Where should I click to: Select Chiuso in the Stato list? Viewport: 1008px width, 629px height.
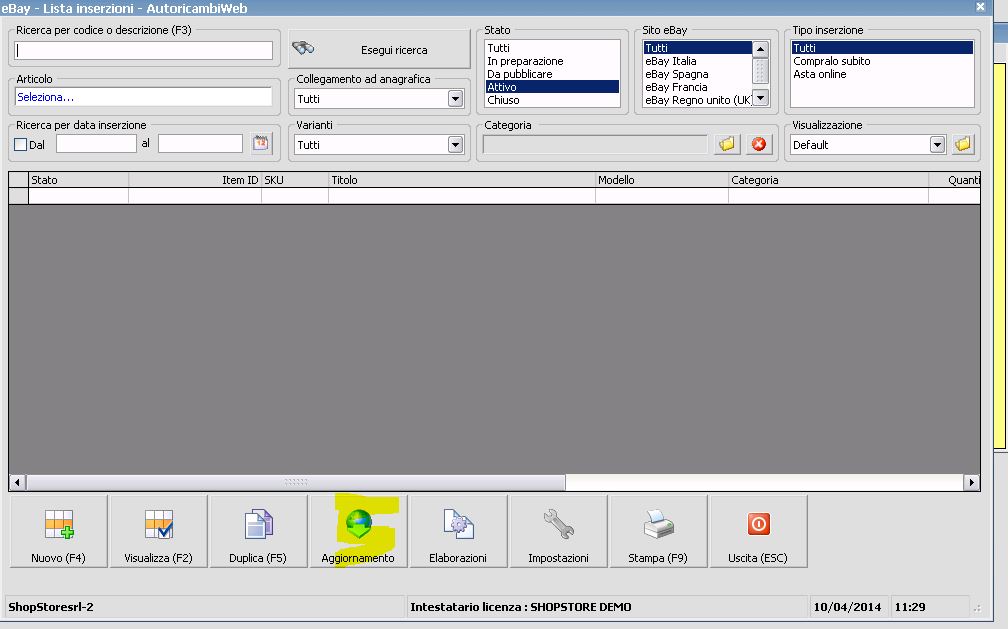552,100
